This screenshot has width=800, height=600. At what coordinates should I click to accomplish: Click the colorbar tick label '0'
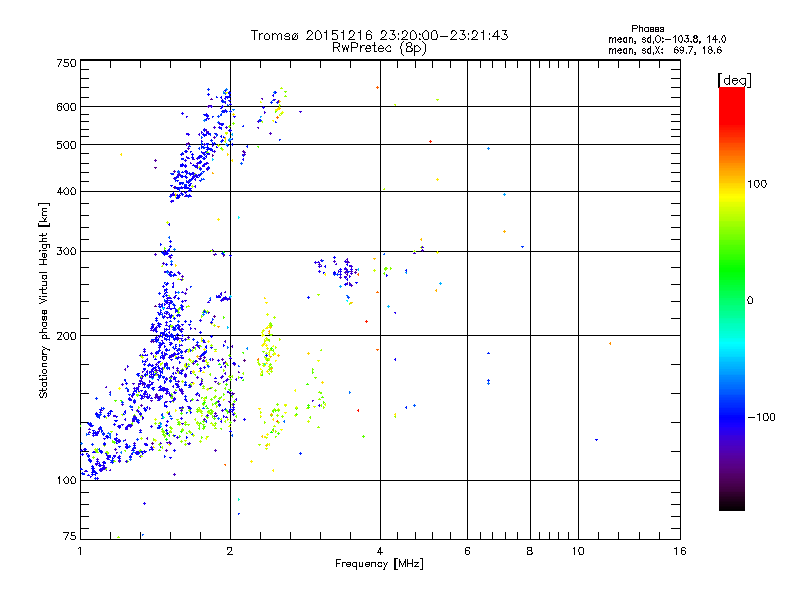click(x=750, y=301)
